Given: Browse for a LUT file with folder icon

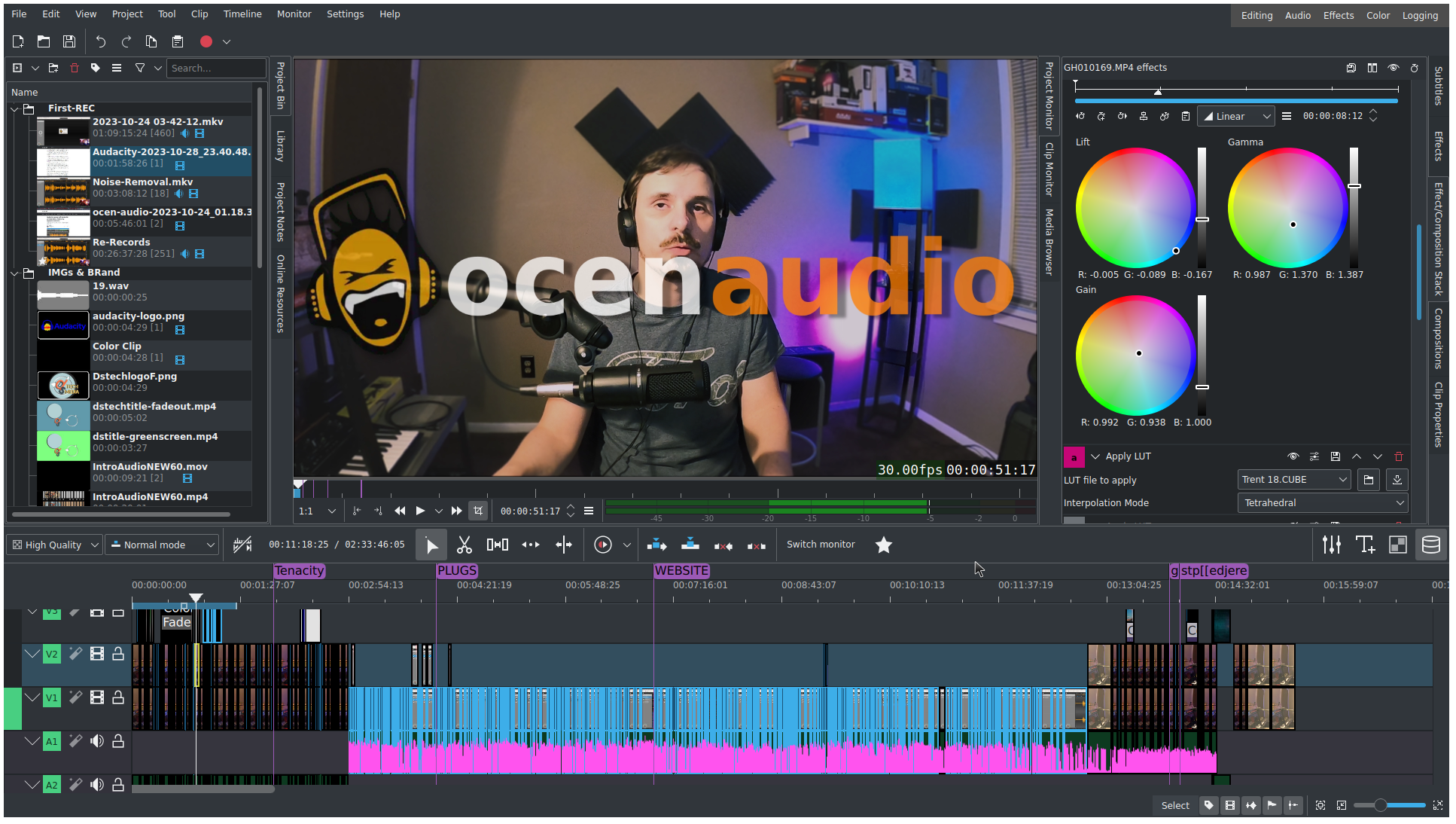Looking at the screenshot, I should coord(1369,480).
